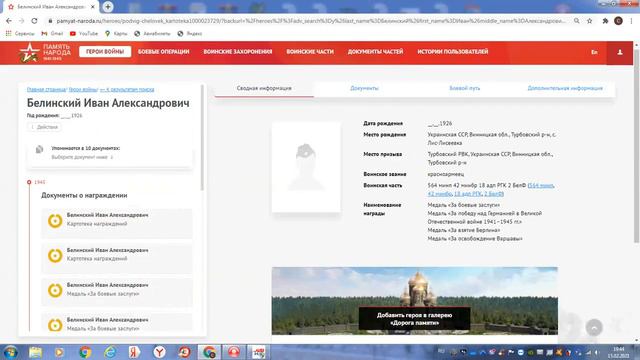Switch to the Боевой путь tab
This screenshot has height=360, width=640.
(464, 88)
